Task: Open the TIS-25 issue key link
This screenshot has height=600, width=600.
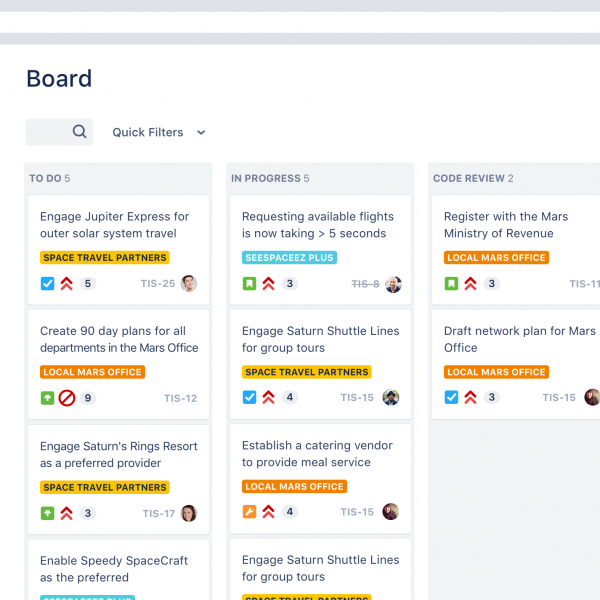Action: point(158,284)
